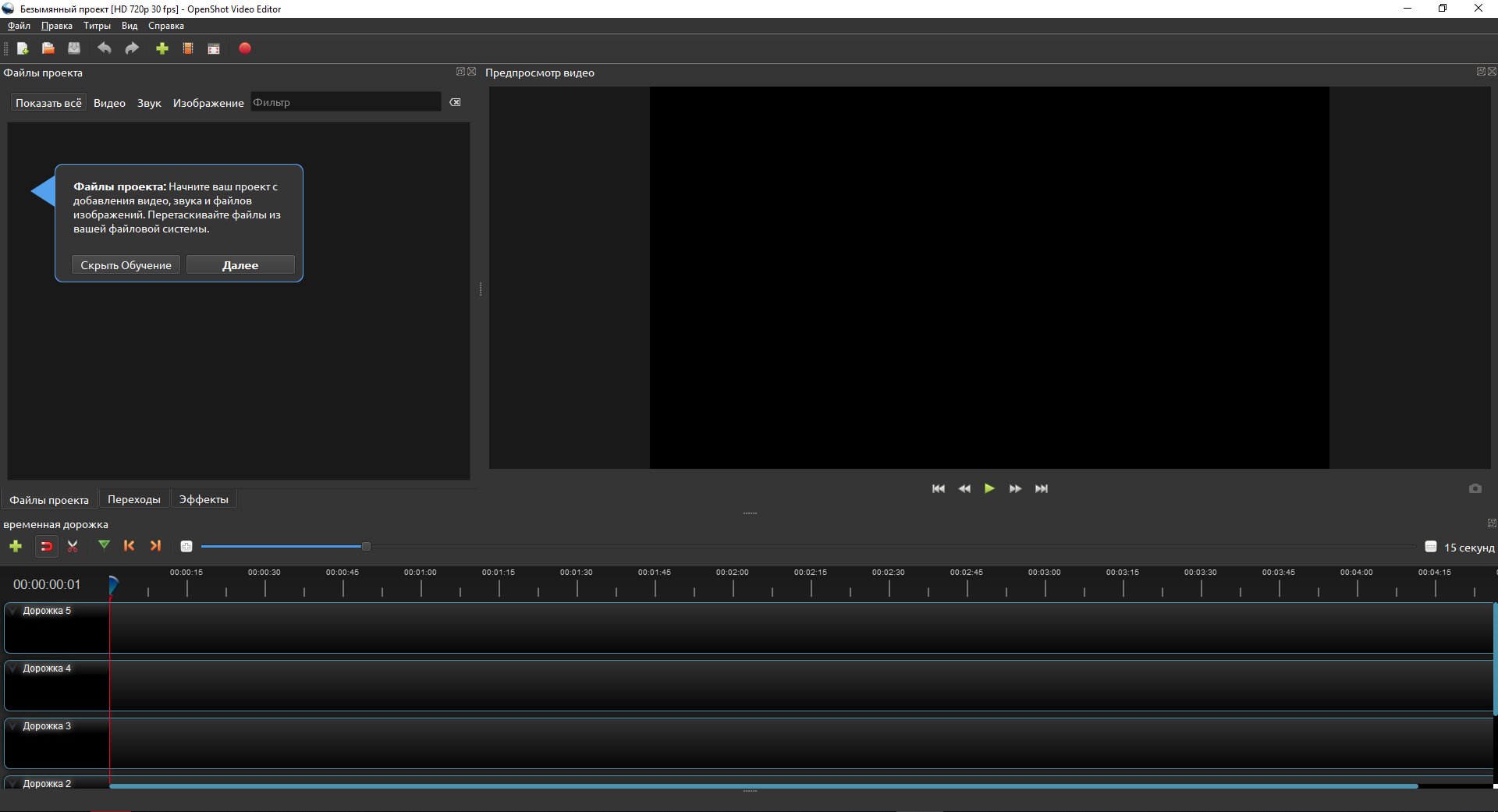
Task: Close the Файлы проекта panel
Action: point(471,72)
